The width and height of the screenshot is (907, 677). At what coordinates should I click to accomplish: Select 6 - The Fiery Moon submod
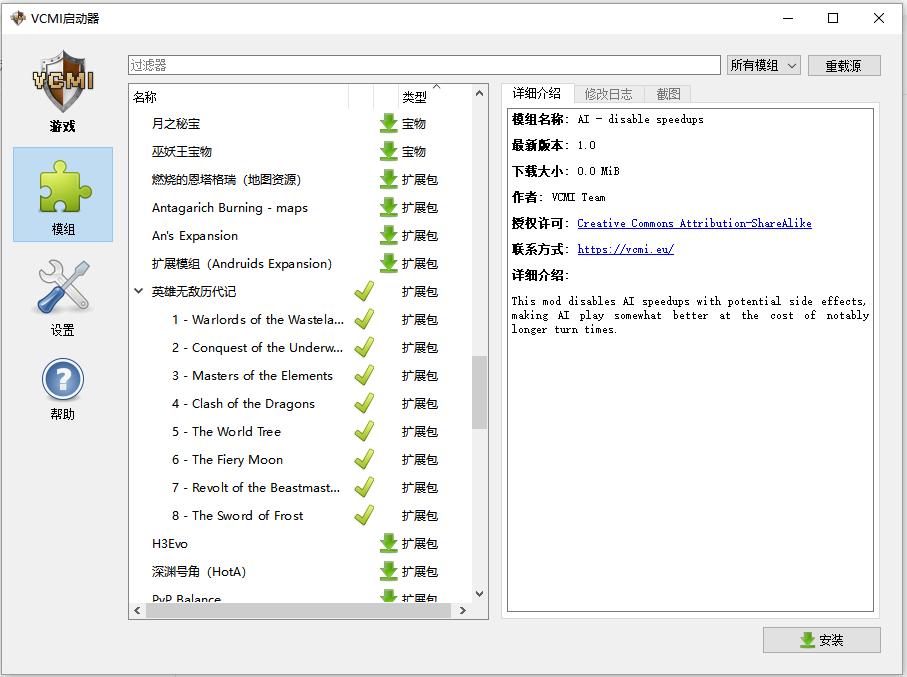coord(301,459)
